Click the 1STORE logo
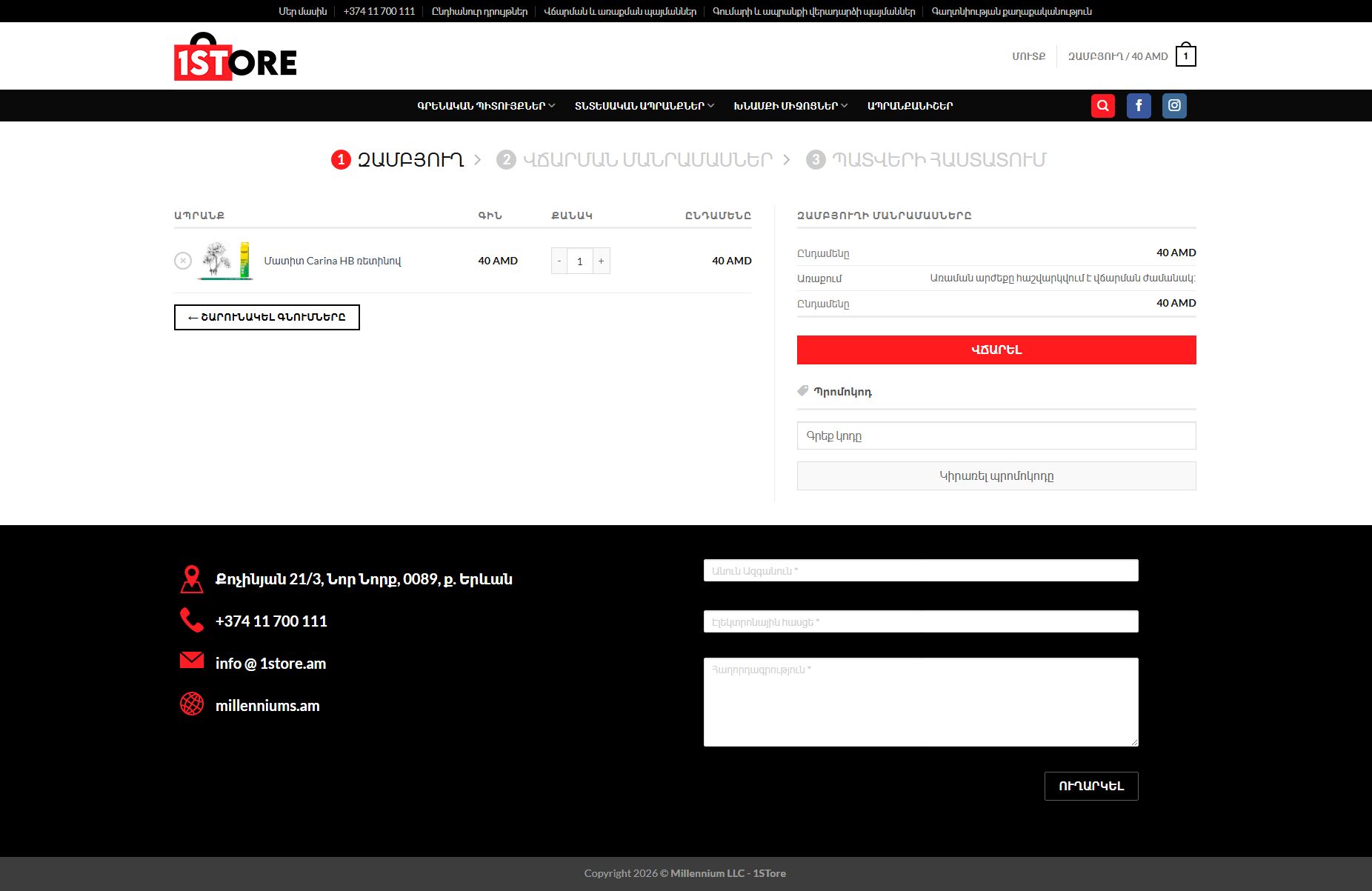 click(236, 57)
